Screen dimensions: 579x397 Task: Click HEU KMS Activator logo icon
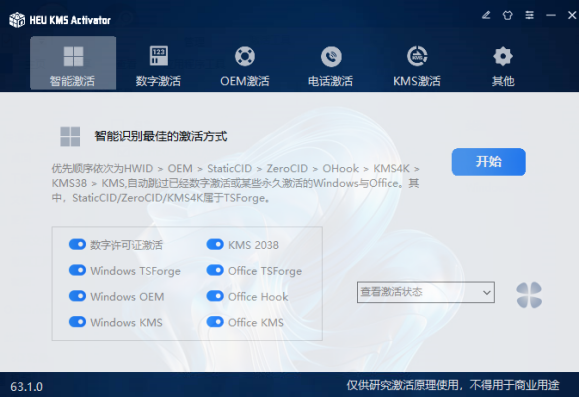point(17,20)
